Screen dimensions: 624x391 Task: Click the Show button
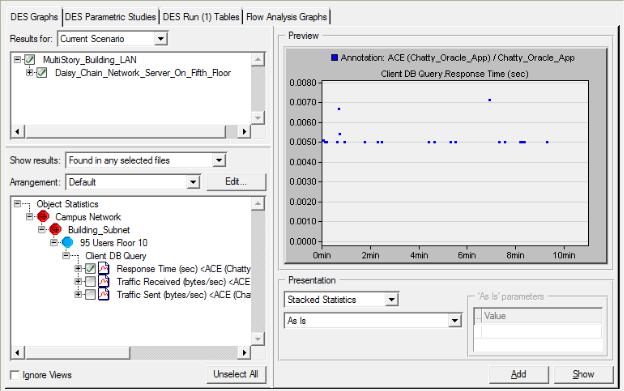pos(583,374)
